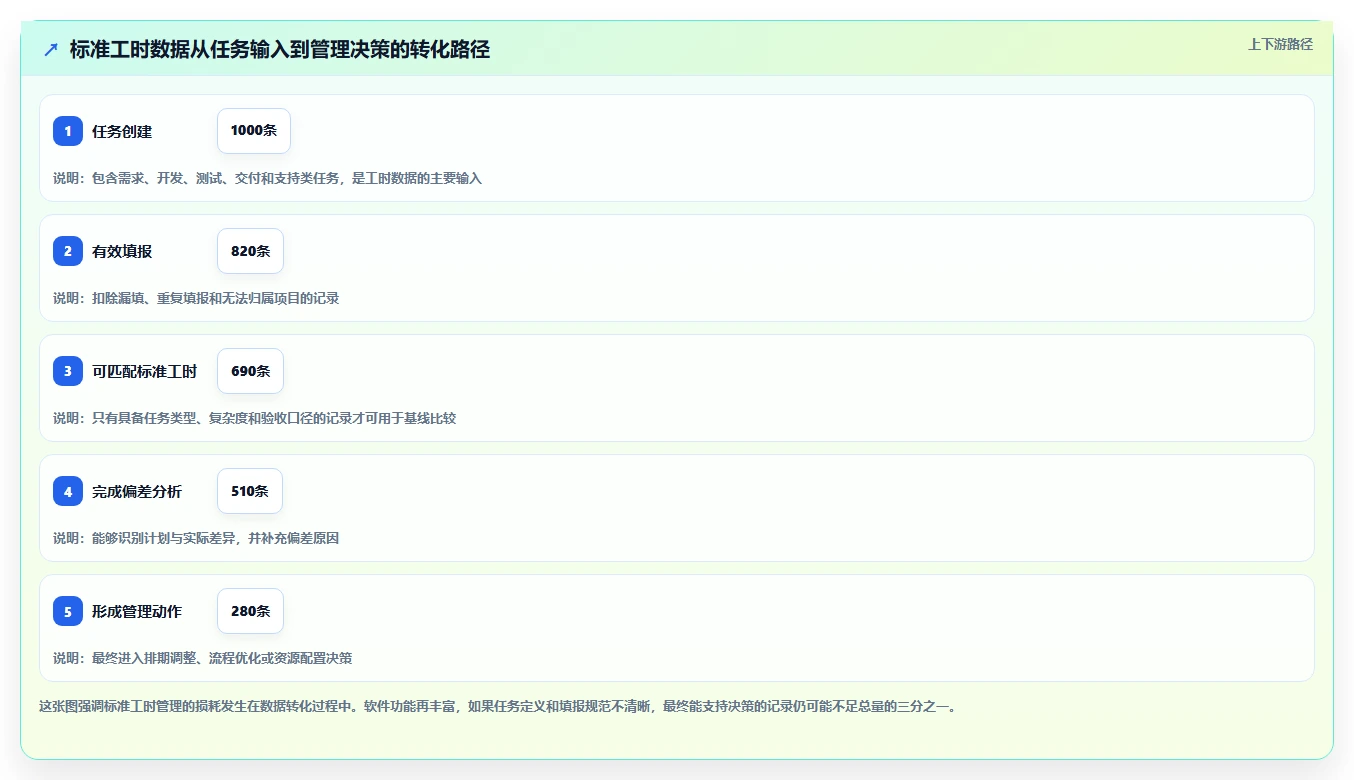Click the description starting 说明：能够识别计划与实际差异

[x=196, y=538]
